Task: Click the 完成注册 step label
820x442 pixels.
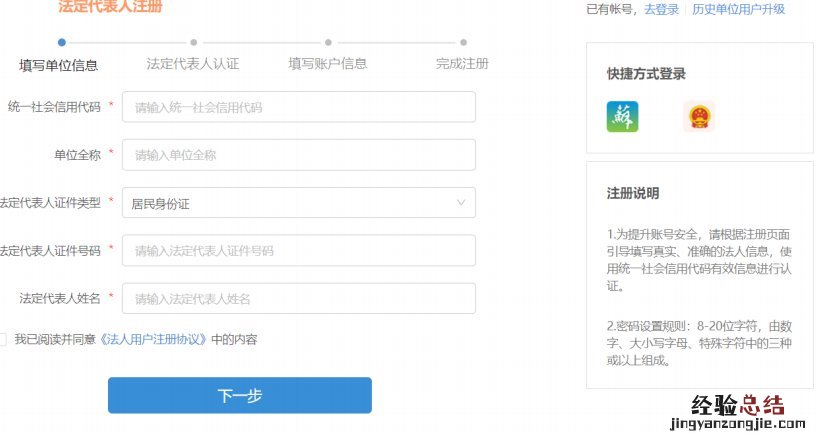Action: (x=462, y=64)
